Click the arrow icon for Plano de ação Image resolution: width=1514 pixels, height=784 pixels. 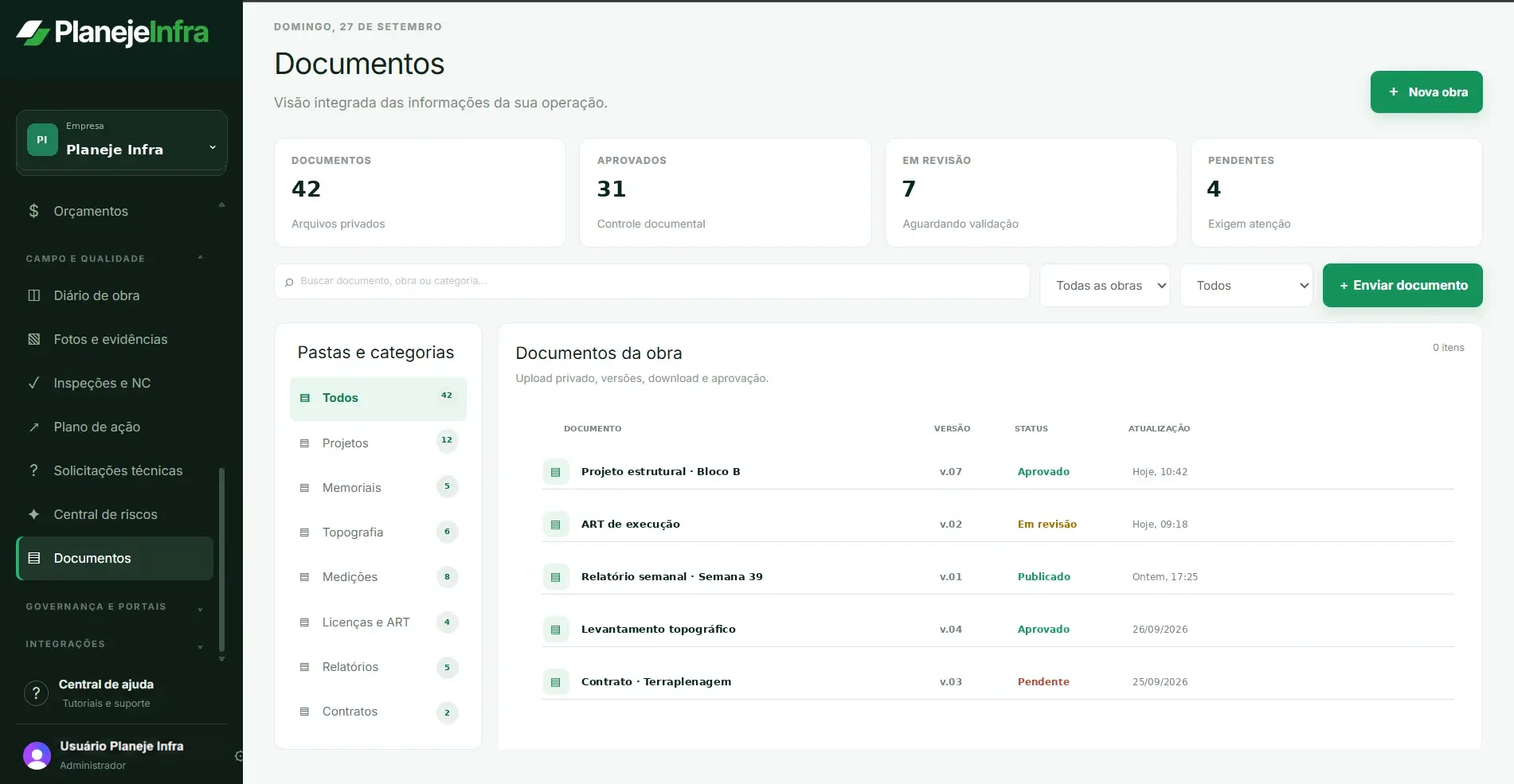pyautogui.click(x=33, y=427)
